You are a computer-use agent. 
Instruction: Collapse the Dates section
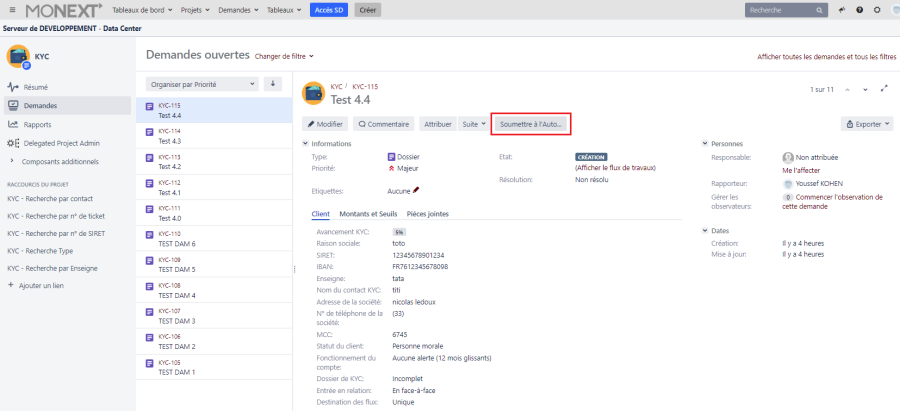[705, 231]
